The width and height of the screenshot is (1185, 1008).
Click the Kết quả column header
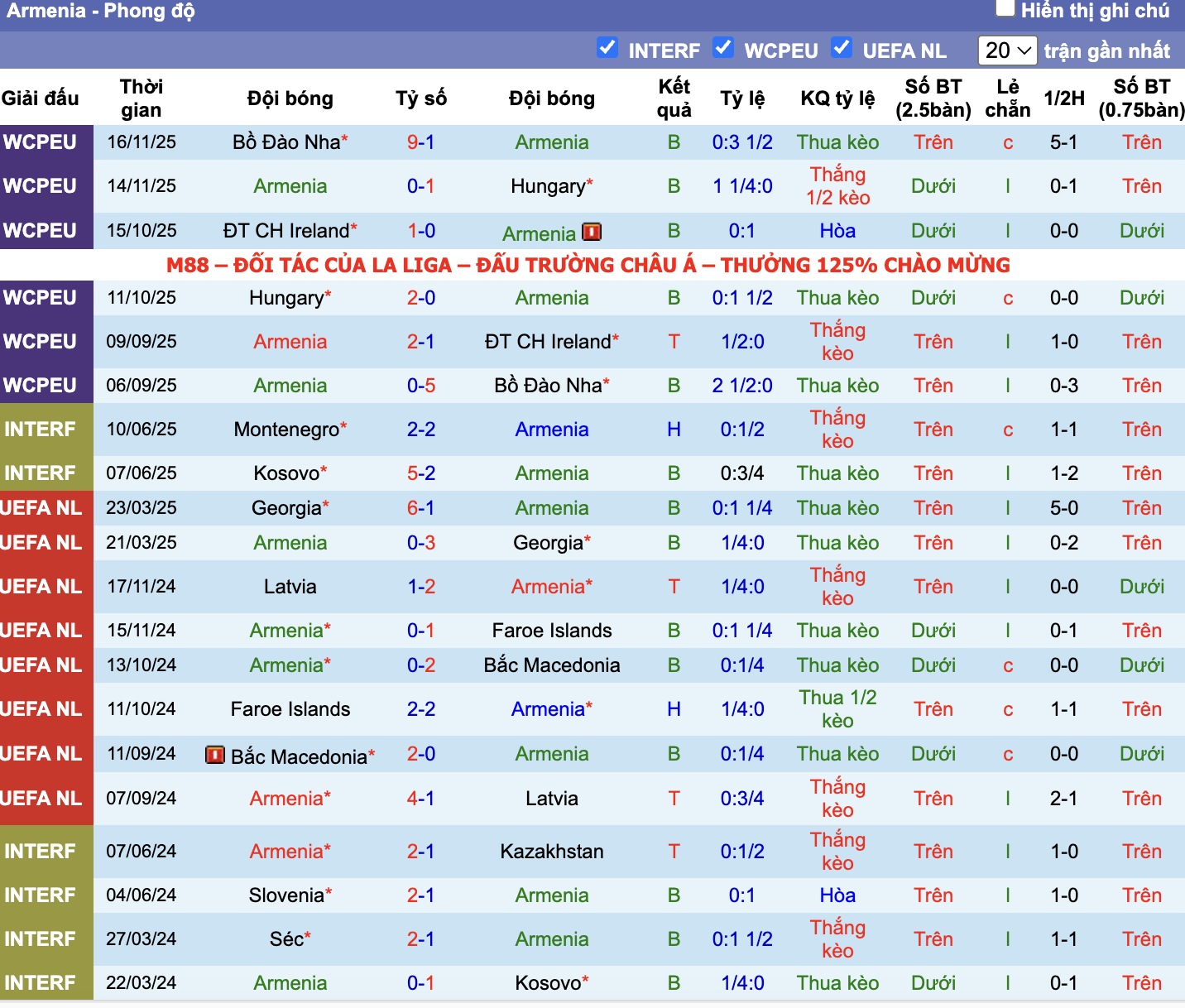point(674,98)
